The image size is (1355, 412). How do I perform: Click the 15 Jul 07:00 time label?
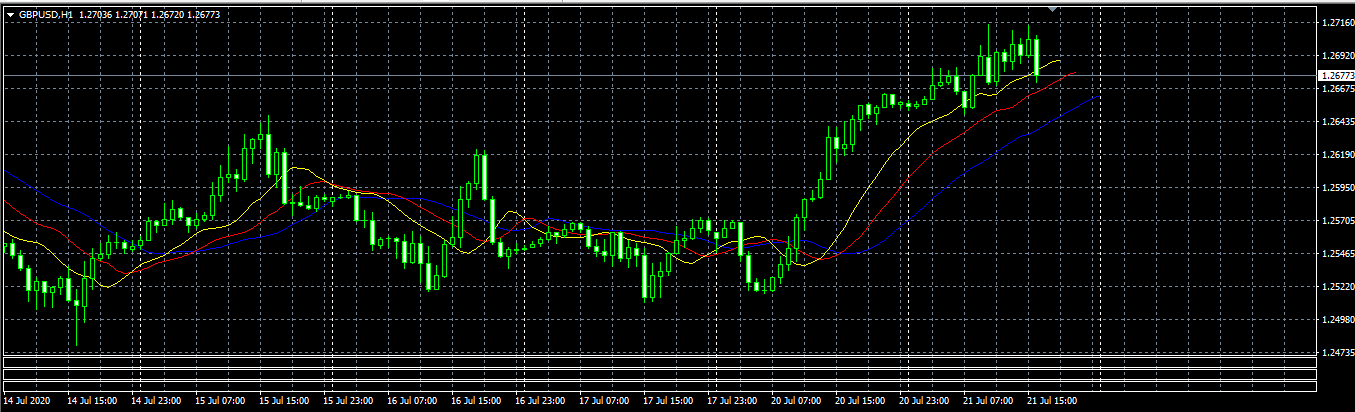(x=220, y=401)
